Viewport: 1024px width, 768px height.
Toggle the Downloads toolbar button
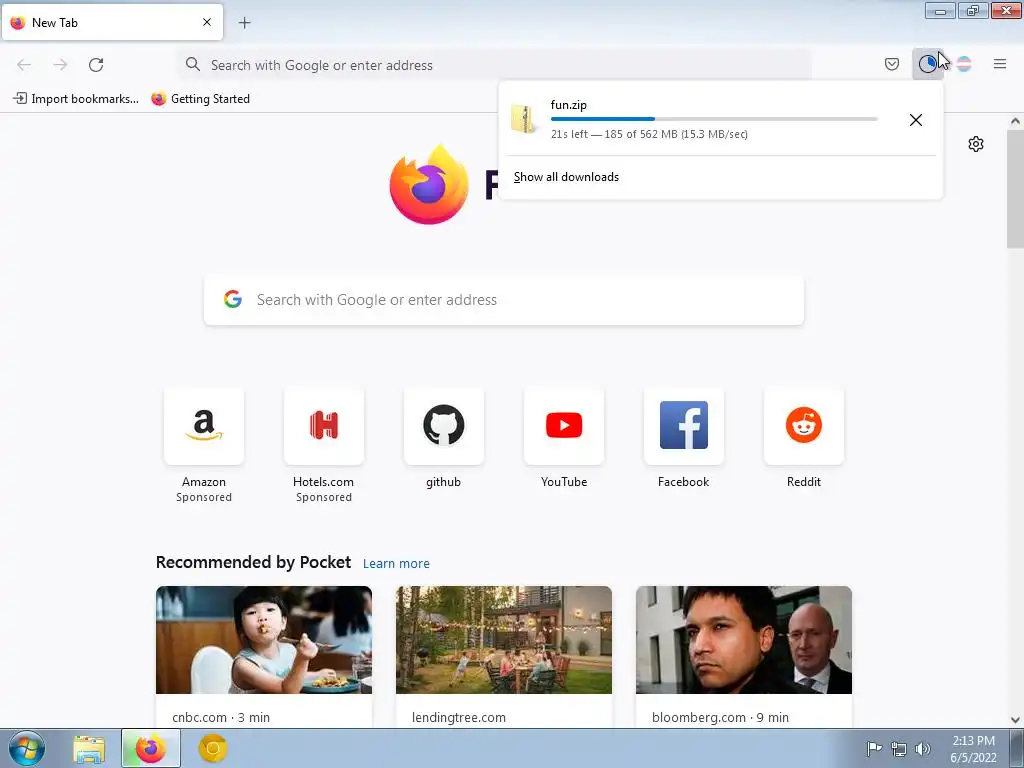pyautogui.click(x=927, y=64)
